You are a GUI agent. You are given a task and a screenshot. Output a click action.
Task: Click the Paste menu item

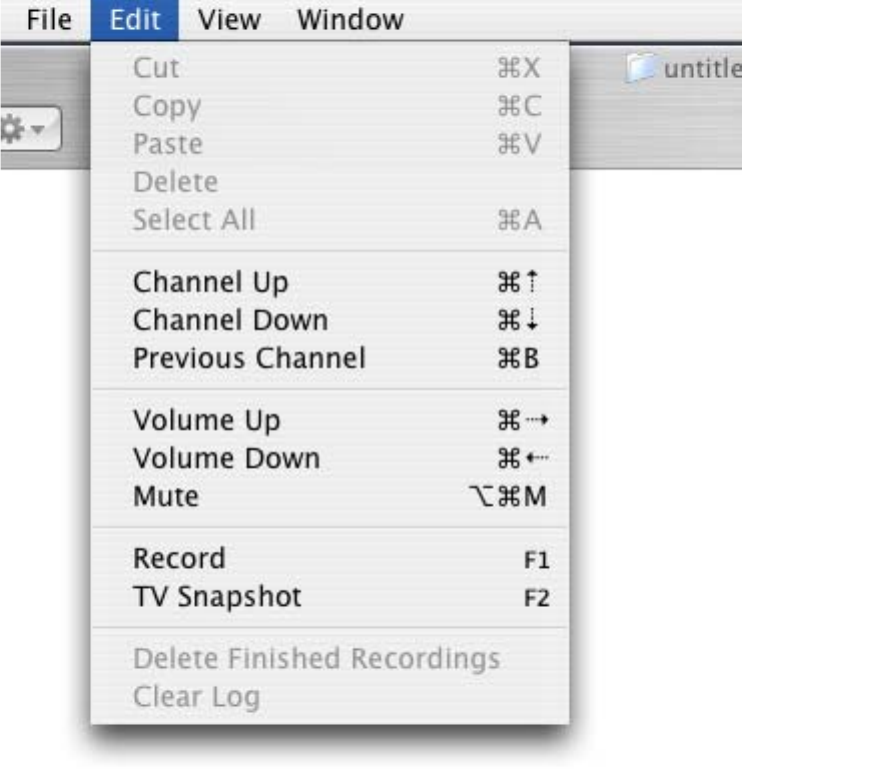(167, 144)
